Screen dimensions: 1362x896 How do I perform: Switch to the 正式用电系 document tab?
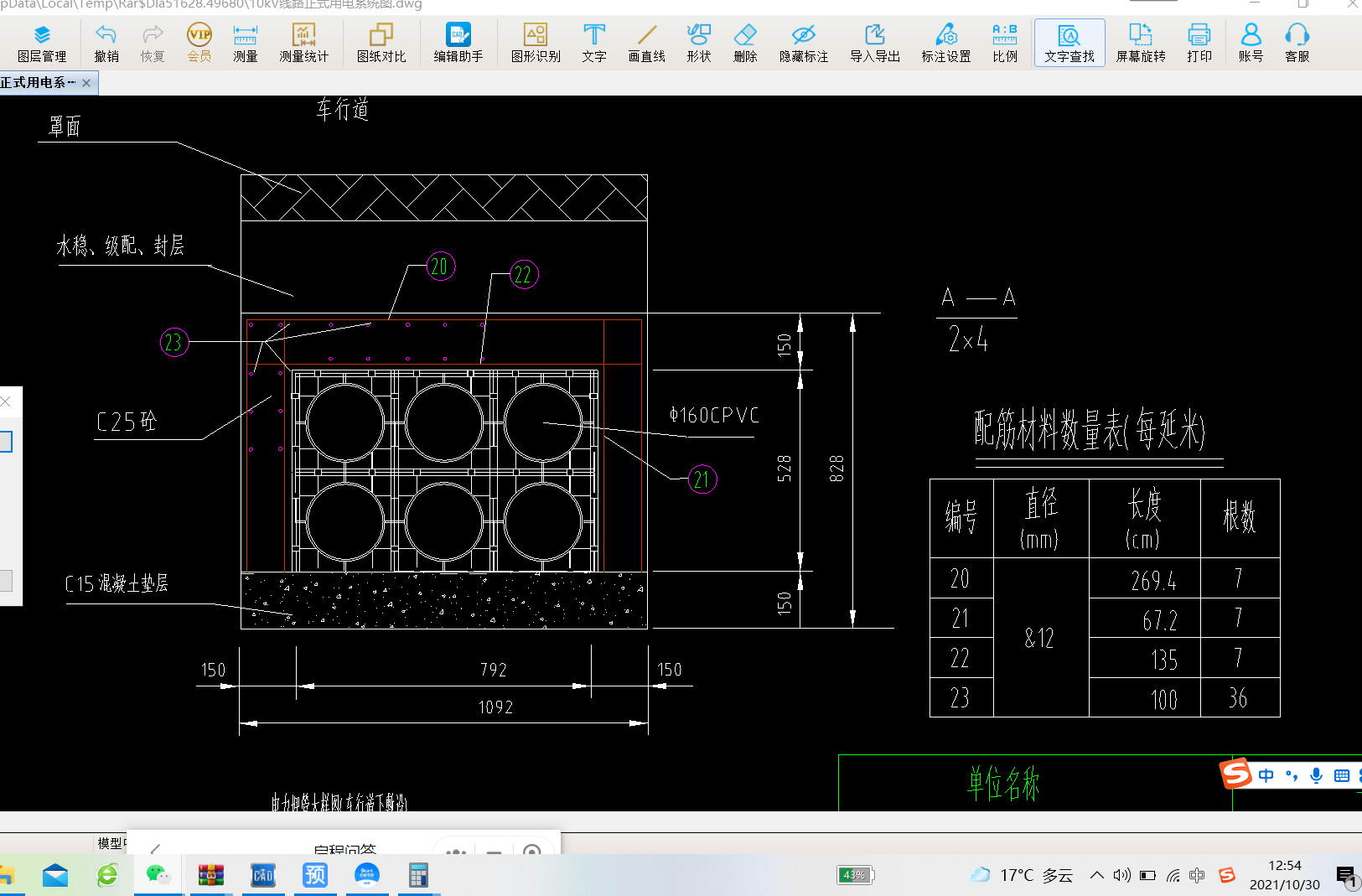coord(38,83)
